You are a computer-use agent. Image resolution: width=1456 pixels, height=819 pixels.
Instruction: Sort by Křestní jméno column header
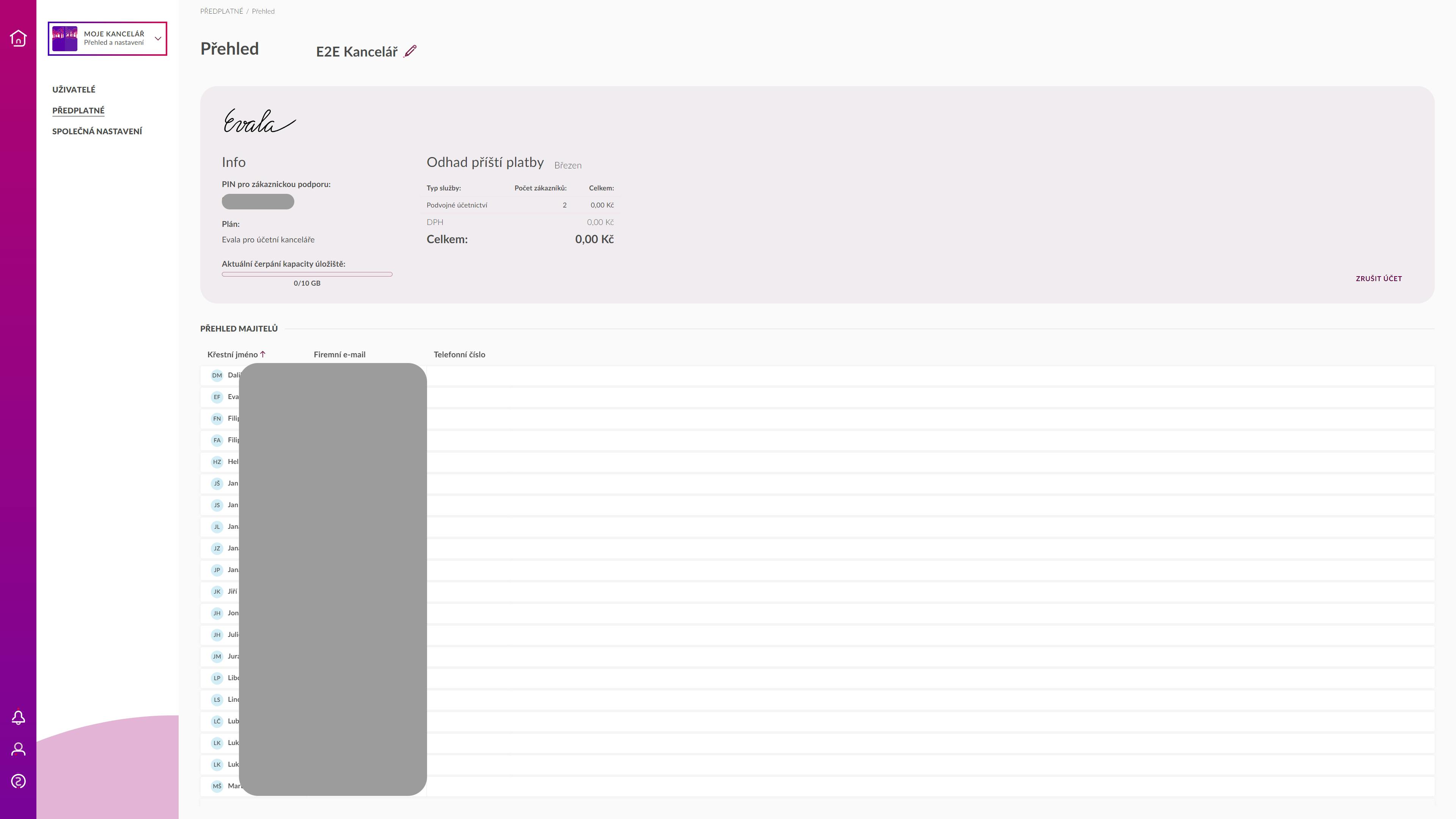[232, 354]
